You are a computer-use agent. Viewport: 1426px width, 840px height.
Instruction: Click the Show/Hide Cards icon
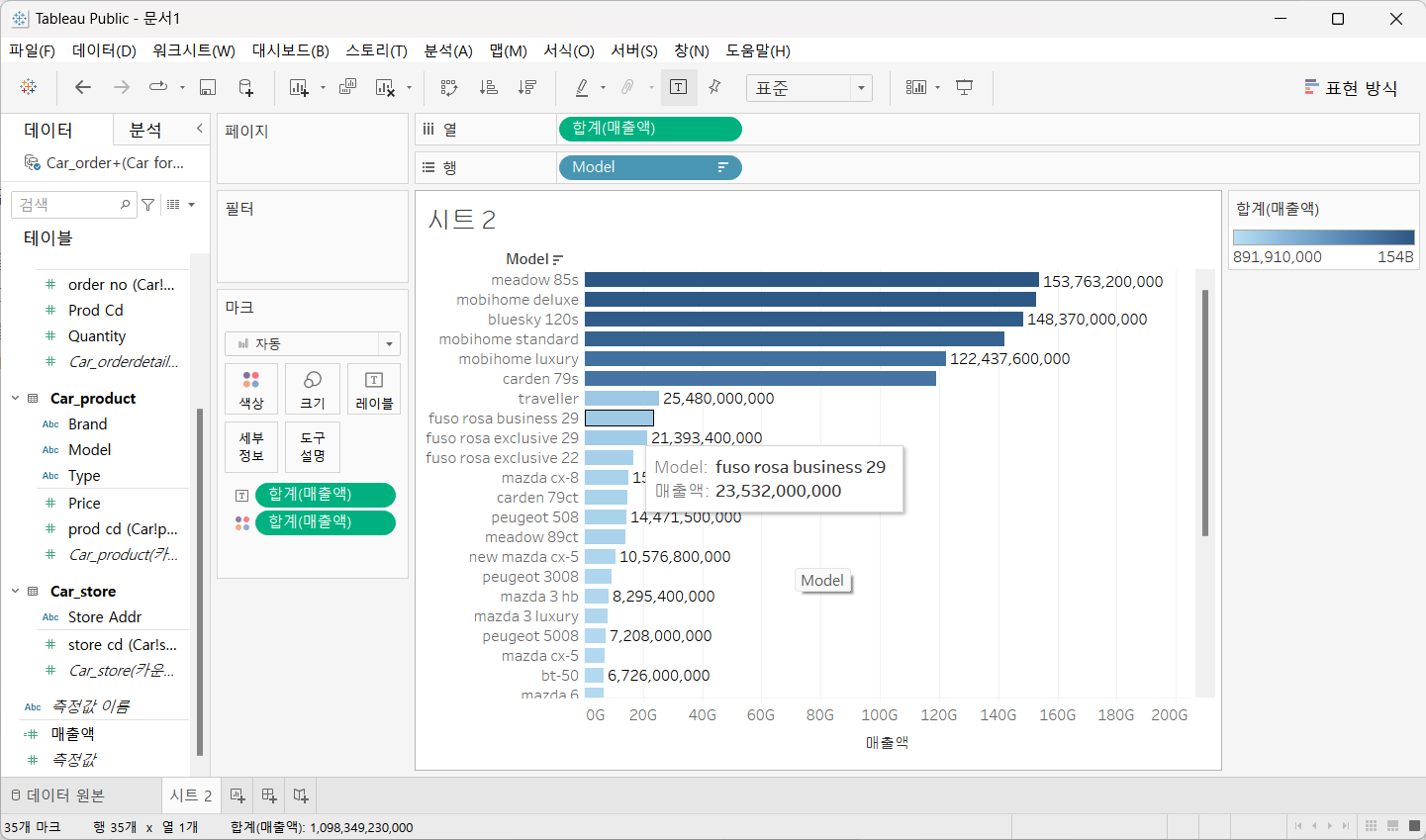[916, 87]
